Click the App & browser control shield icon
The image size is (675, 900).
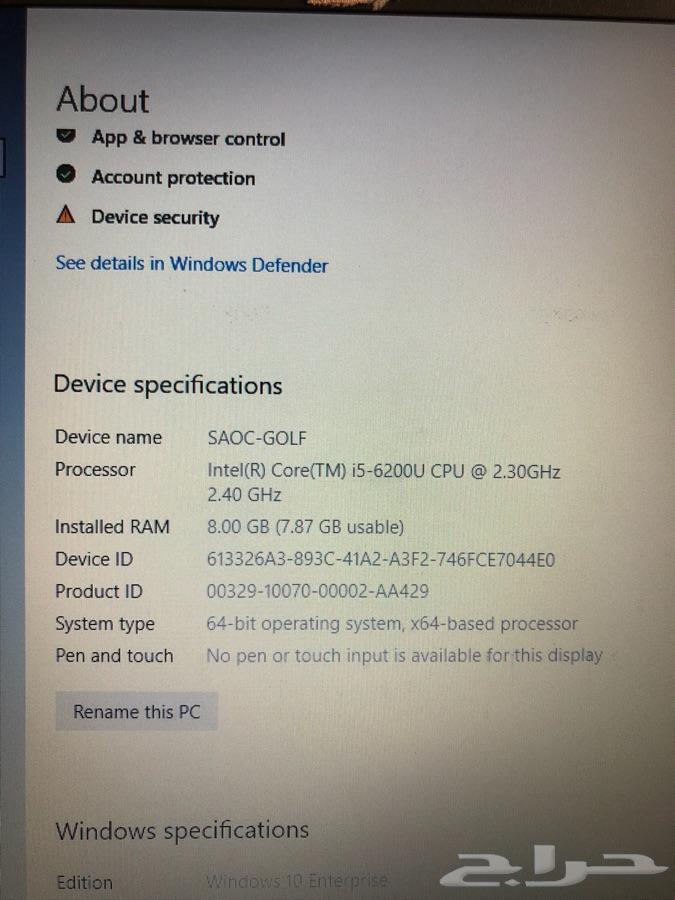66,135
